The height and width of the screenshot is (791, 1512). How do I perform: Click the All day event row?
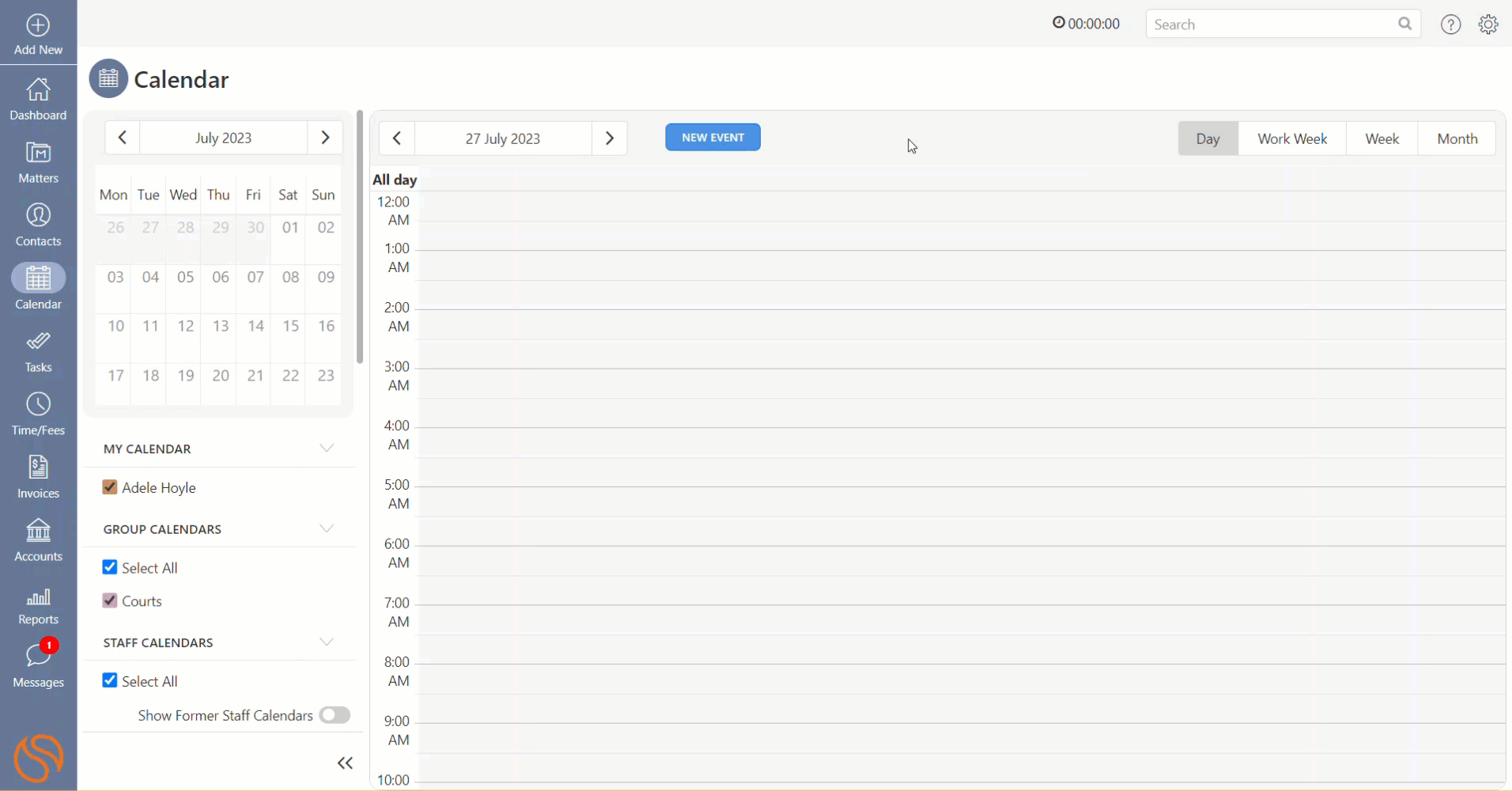point(961,180)
